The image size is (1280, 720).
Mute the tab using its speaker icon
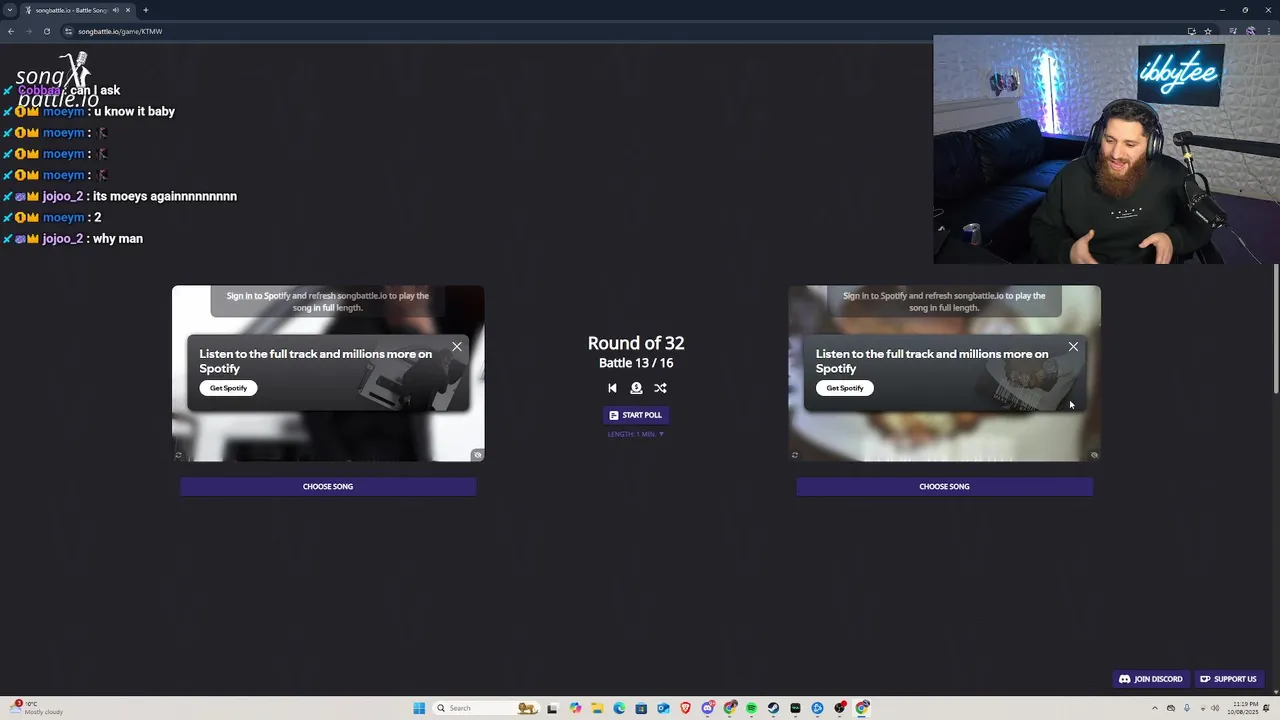(116, 10)
